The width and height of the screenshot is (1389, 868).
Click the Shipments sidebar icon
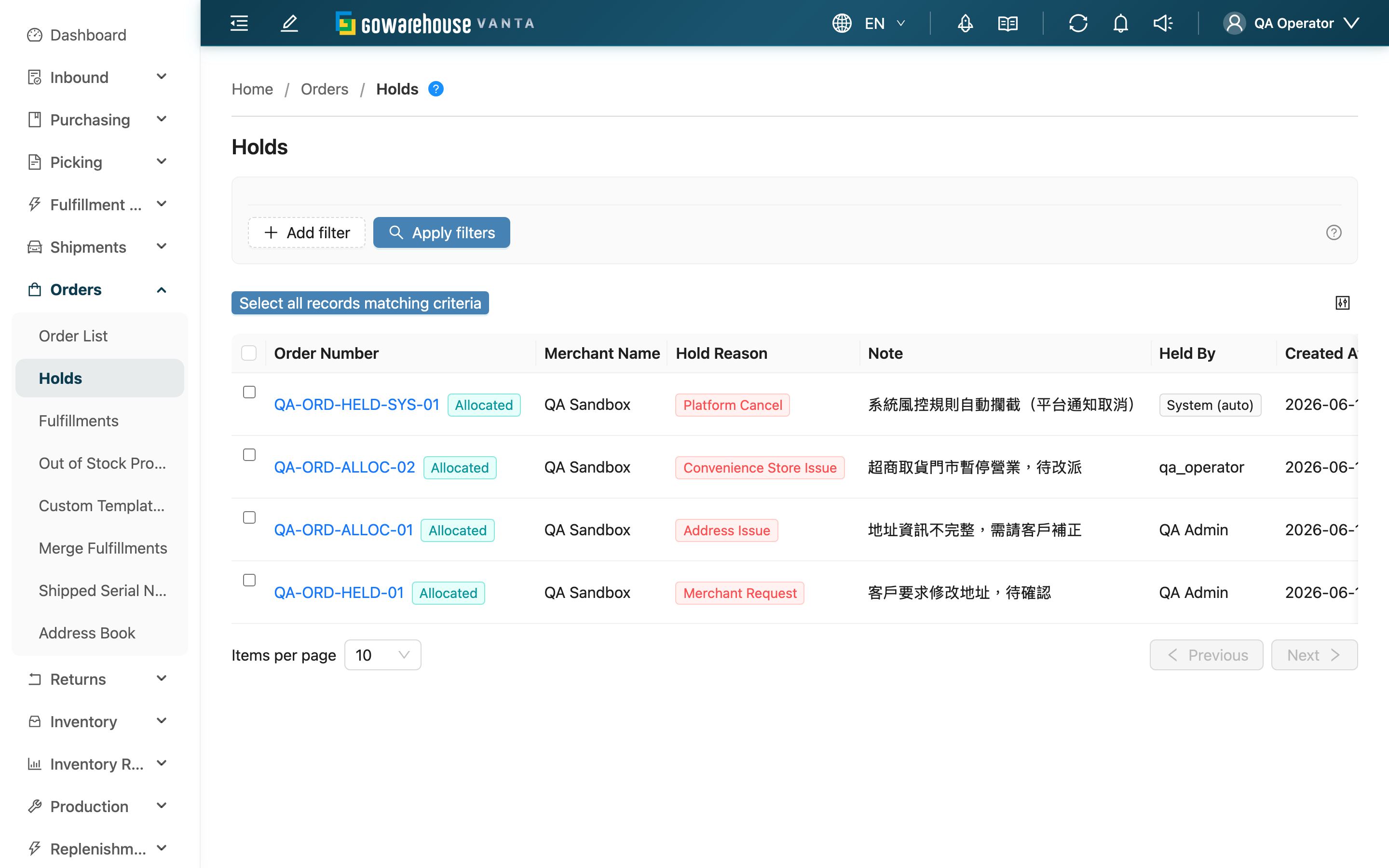pos(34,247)
